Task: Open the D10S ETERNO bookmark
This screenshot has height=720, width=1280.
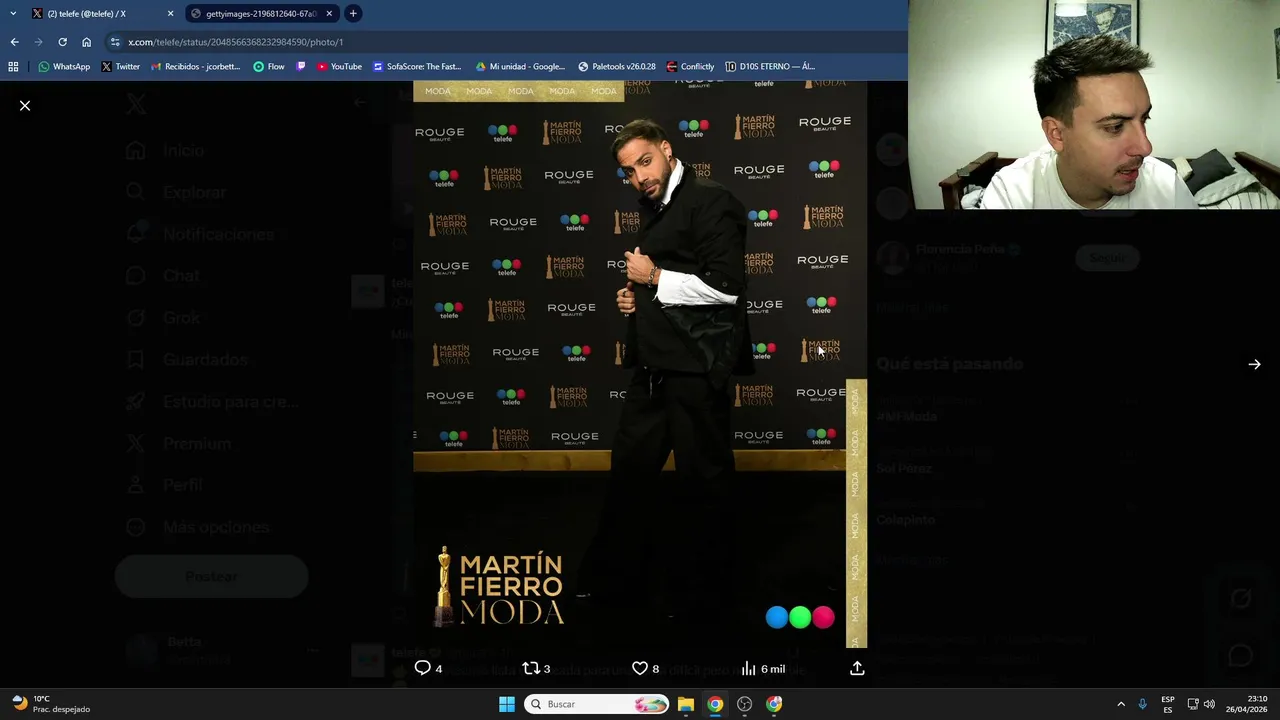Action: click(770, 67)
